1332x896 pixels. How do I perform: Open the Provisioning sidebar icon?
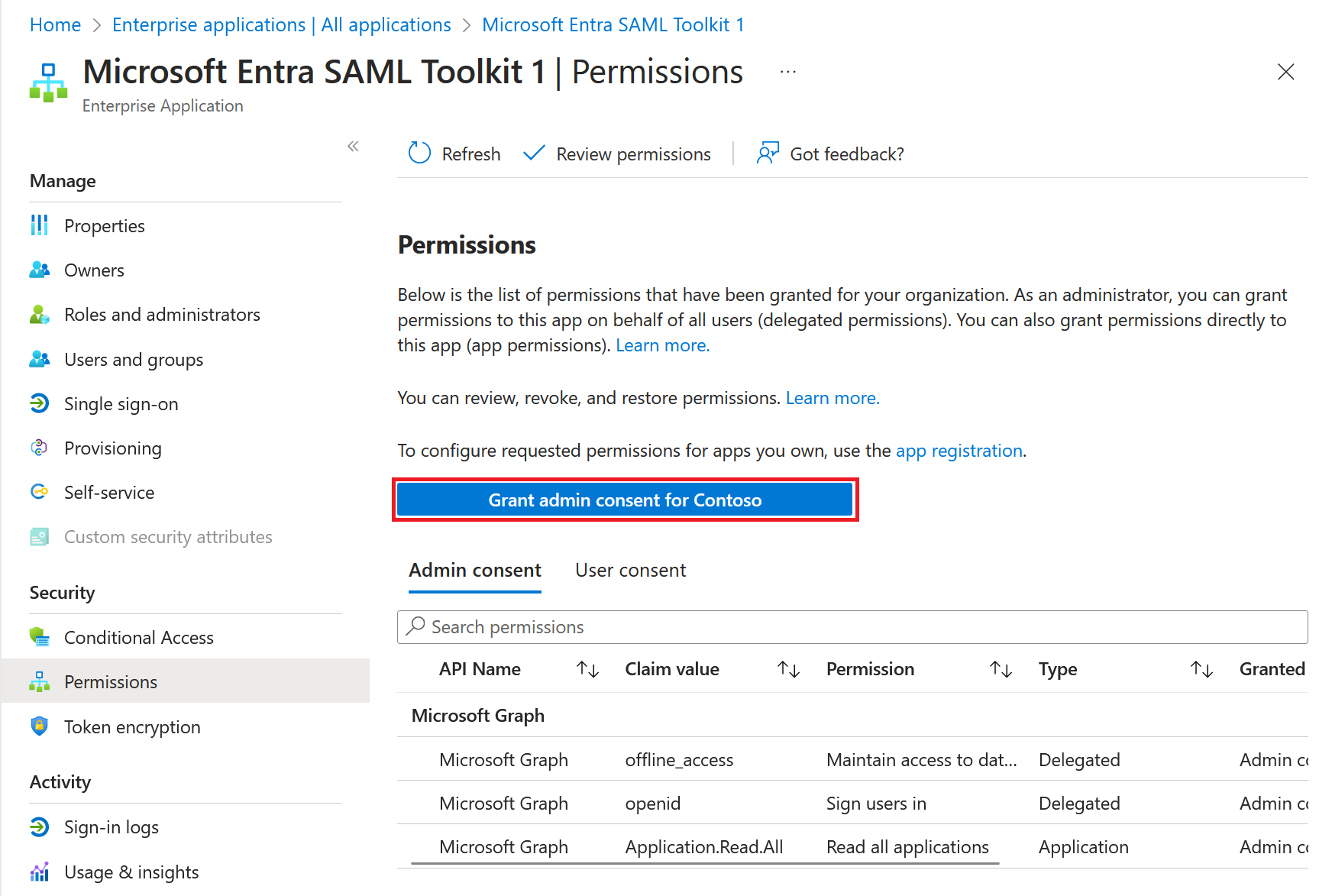click(40, 448)
